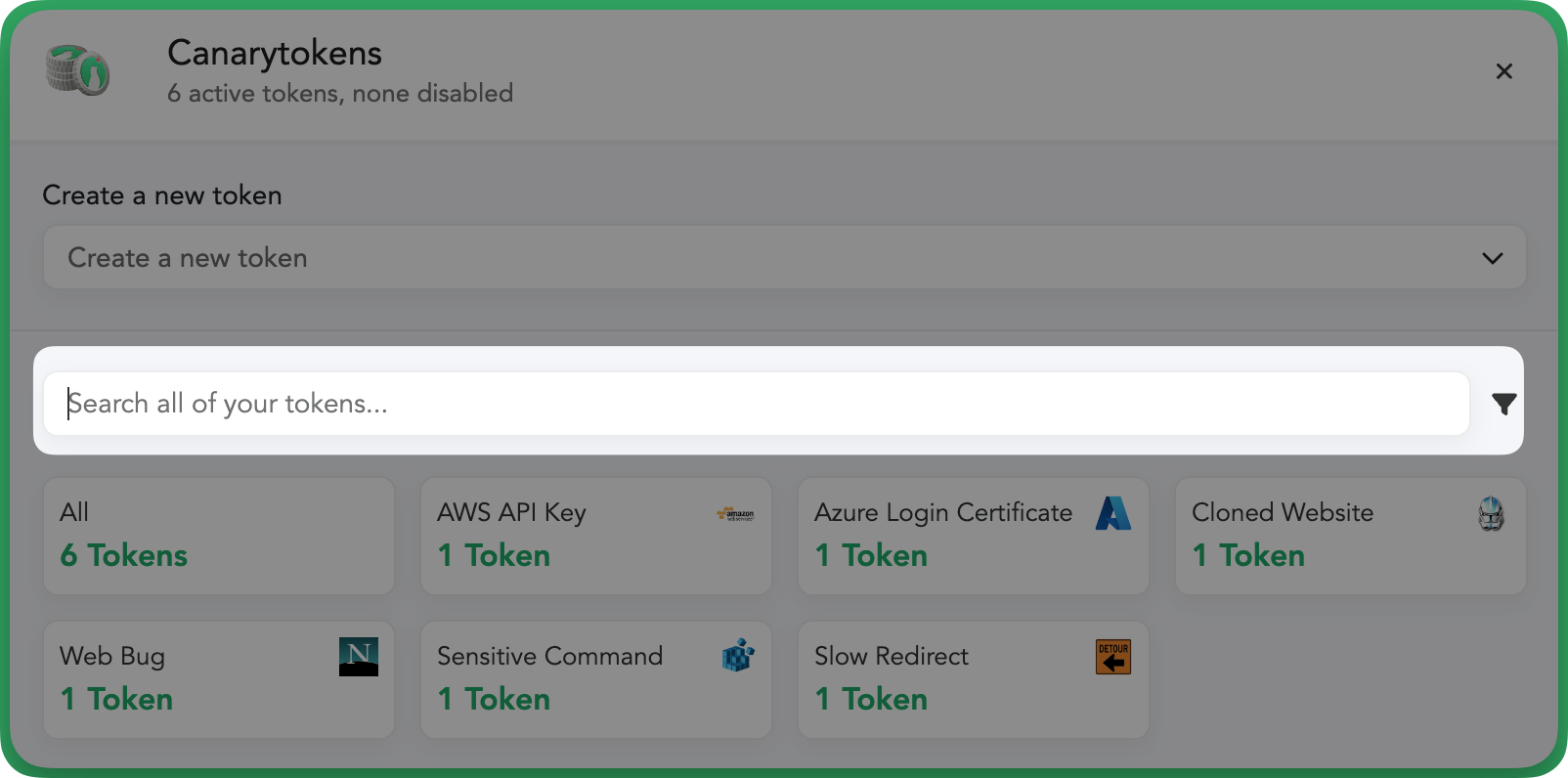
Task: Filter by Slow Redirect tokens
Action: pos(974,679)
